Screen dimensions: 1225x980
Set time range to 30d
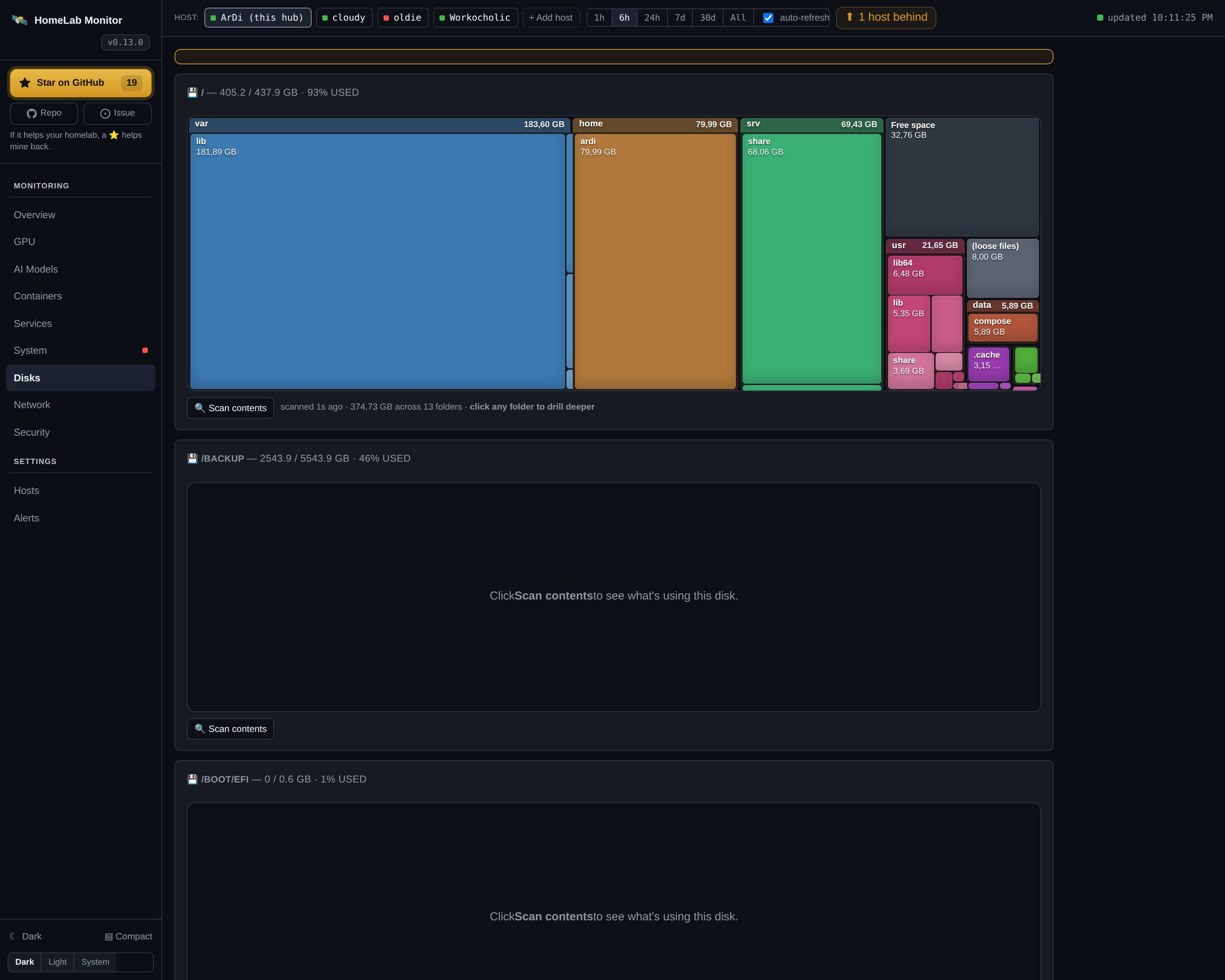(708, 18)
